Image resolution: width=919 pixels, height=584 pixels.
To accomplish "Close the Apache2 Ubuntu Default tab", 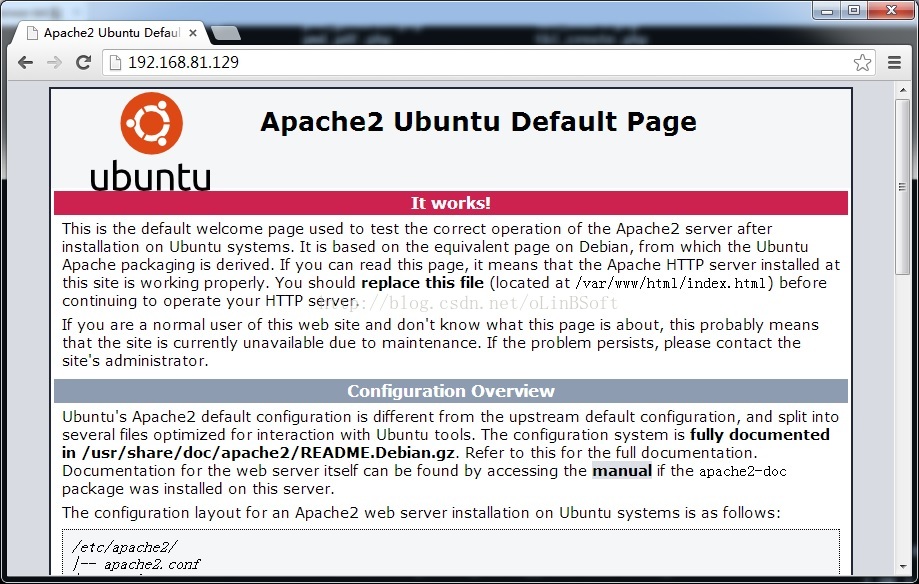I will (x=192, y=33).
